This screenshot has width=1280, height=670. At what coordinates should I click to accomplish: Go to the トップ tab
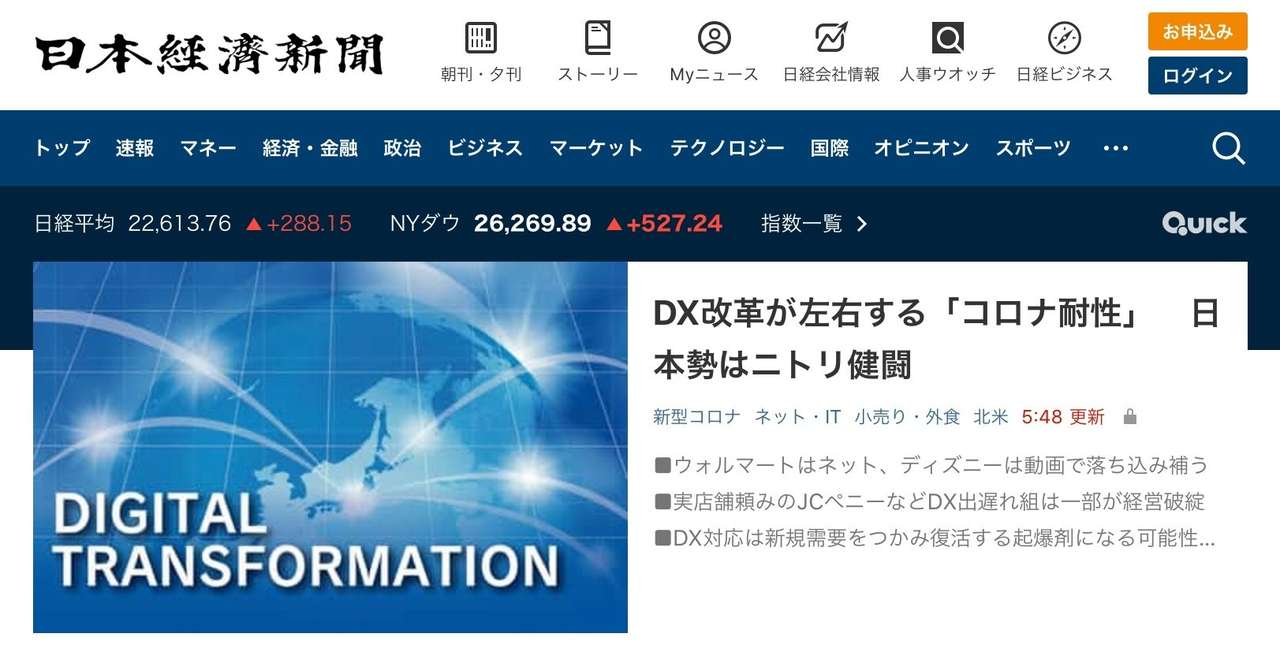click(62, 148)
